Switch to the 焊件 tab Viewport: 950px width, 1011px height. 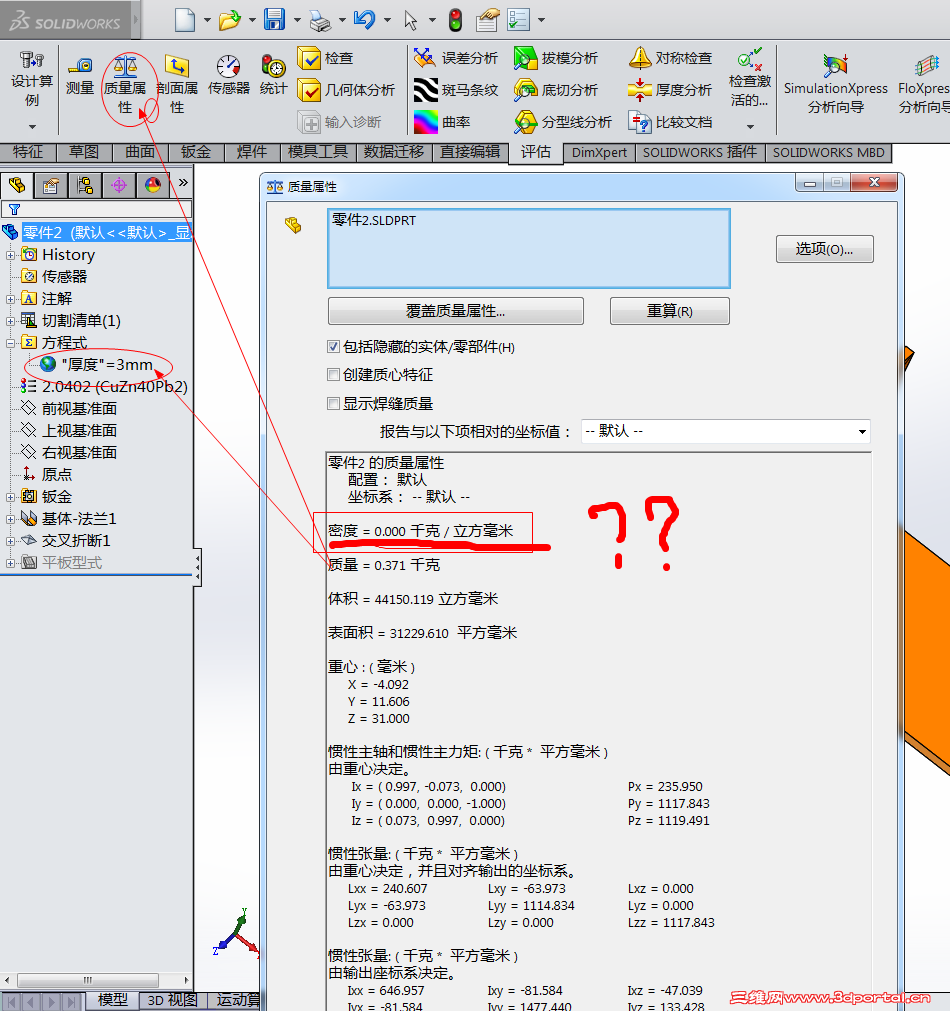(252, 152)
